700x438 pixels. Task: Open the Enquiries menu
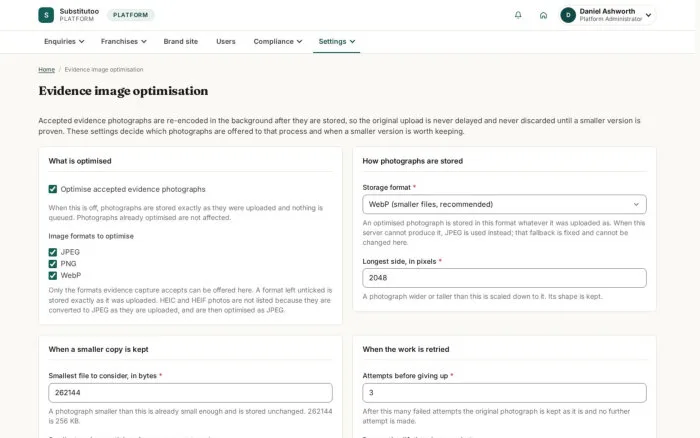(64, 41)
